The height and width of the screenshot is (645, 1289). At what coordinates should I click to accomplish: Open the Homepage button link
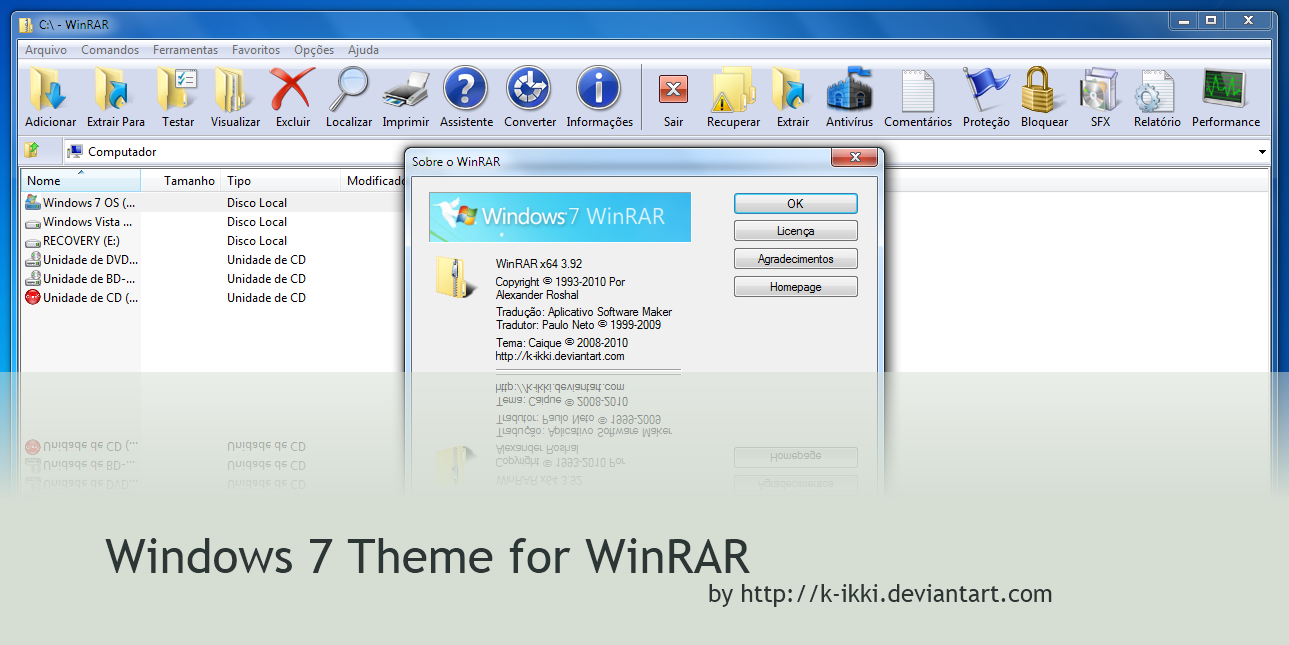click(795, 287)
